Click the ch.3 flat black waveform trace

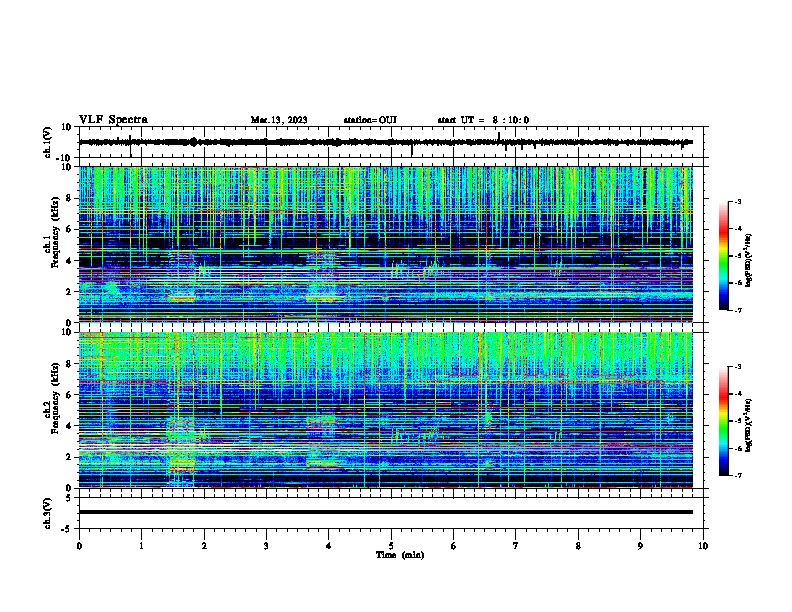pyautogui.click(x=385, y=512)
